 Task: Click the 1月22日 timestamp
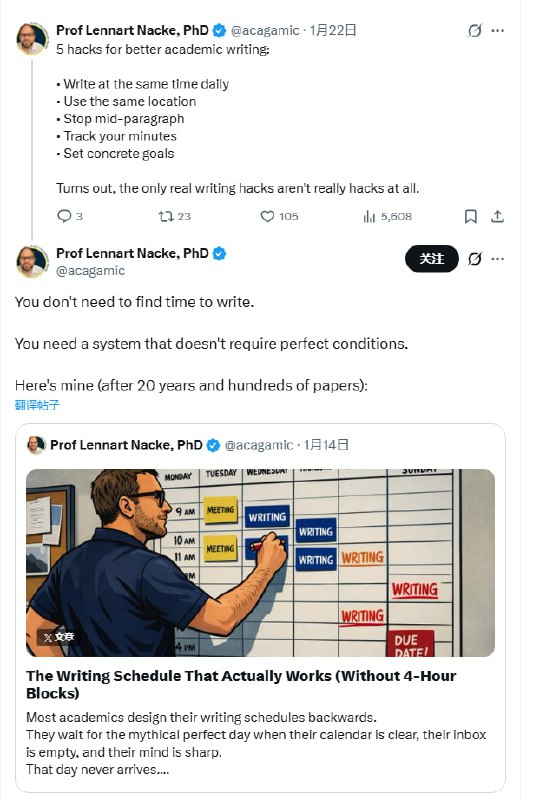click(x=333, y=30)
